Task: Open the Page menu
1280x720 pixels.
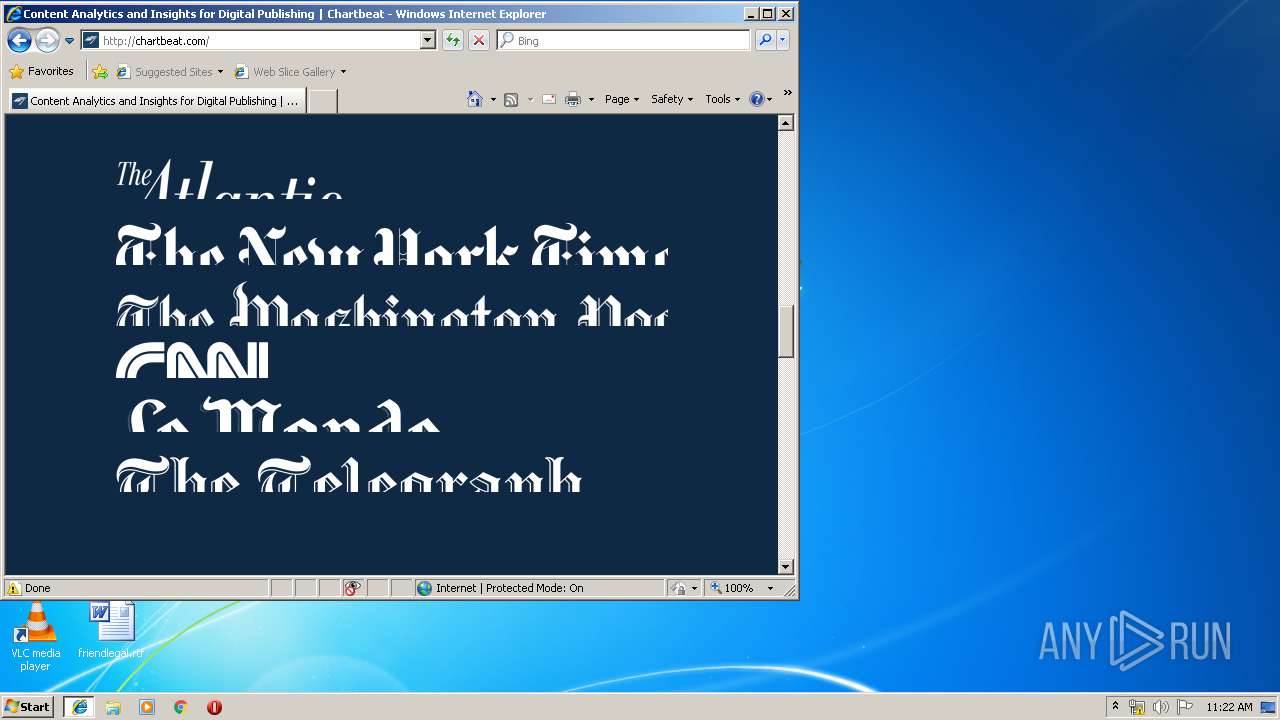Action: coord(622,99)
